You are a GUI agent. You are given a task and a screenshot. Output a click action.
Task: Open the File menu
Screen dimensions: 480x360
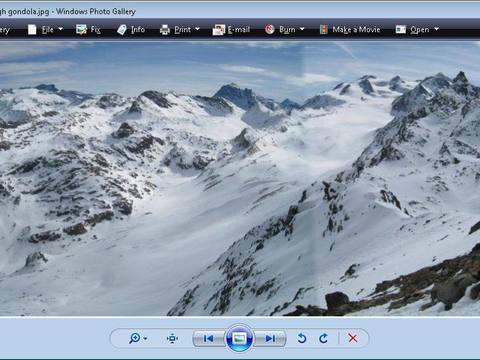(45, 30)
